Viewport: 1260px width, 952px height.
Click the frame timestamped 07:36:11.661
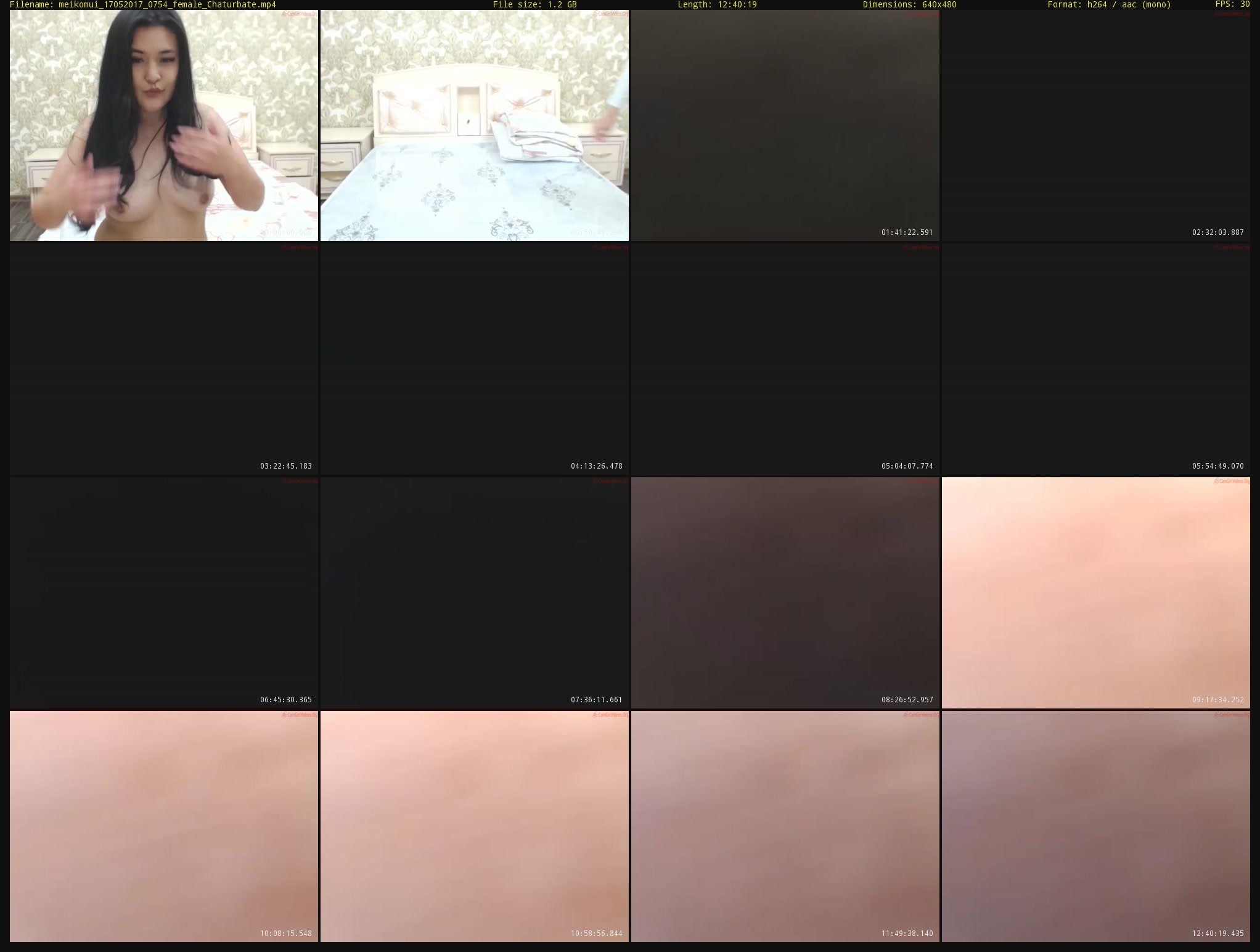(474, 593)
